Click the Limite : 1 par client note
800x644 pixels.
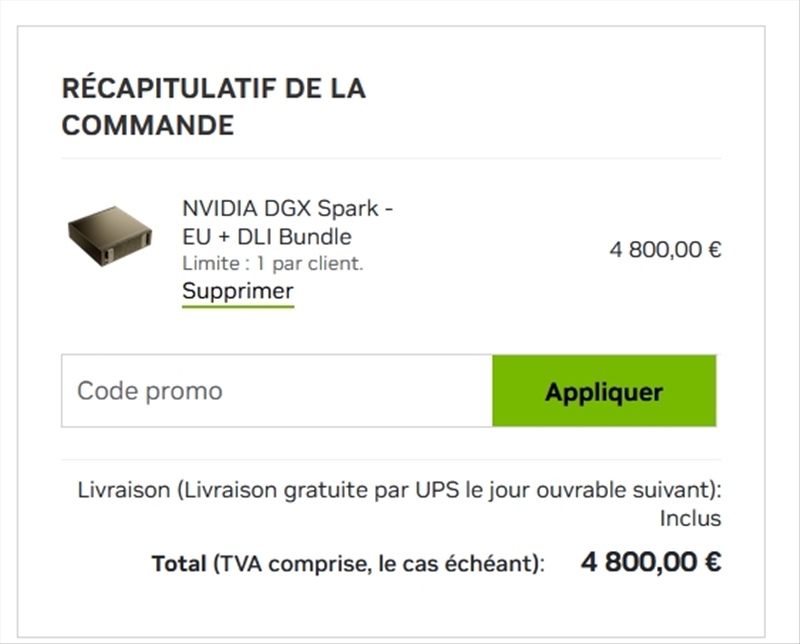pyautogui.click(x=272, y=264)
